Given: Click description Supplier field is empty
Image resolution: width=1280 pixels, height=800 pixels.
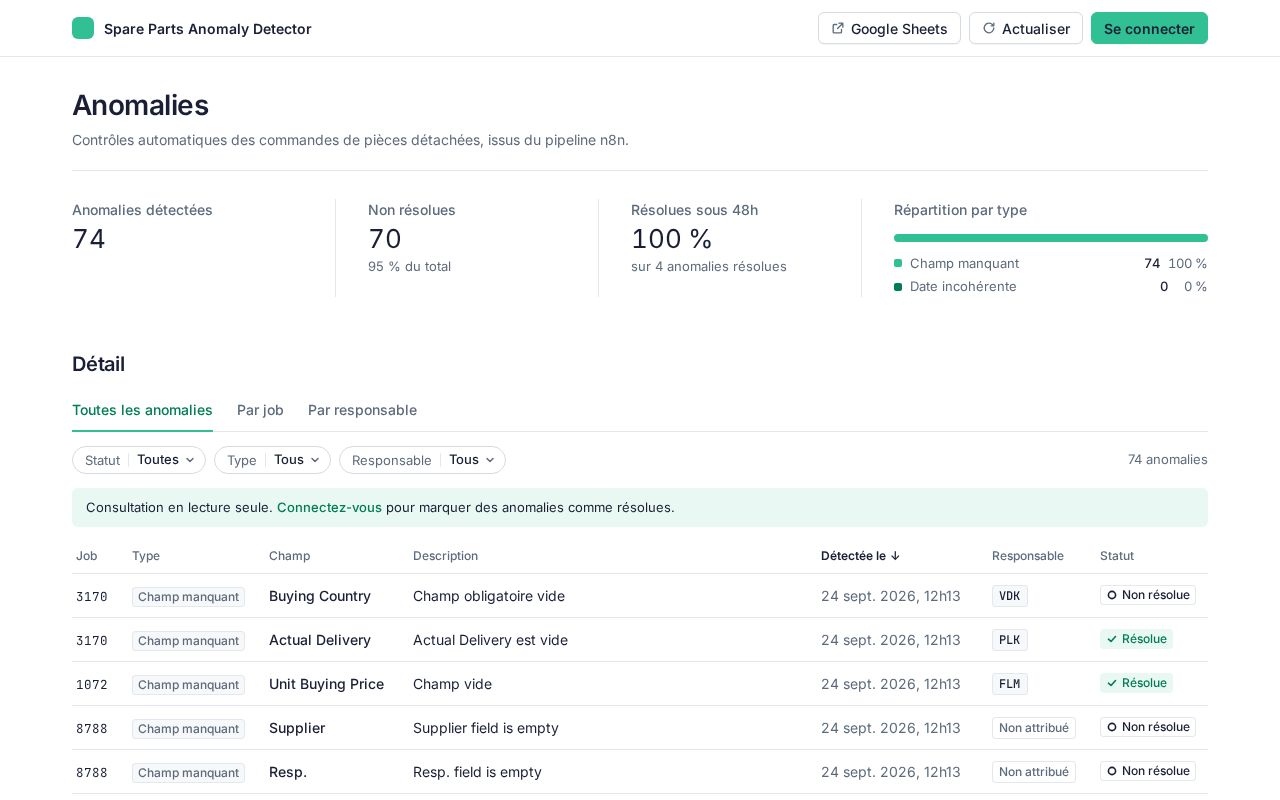Looking at the screenshot, I should [x=486, y=728].
